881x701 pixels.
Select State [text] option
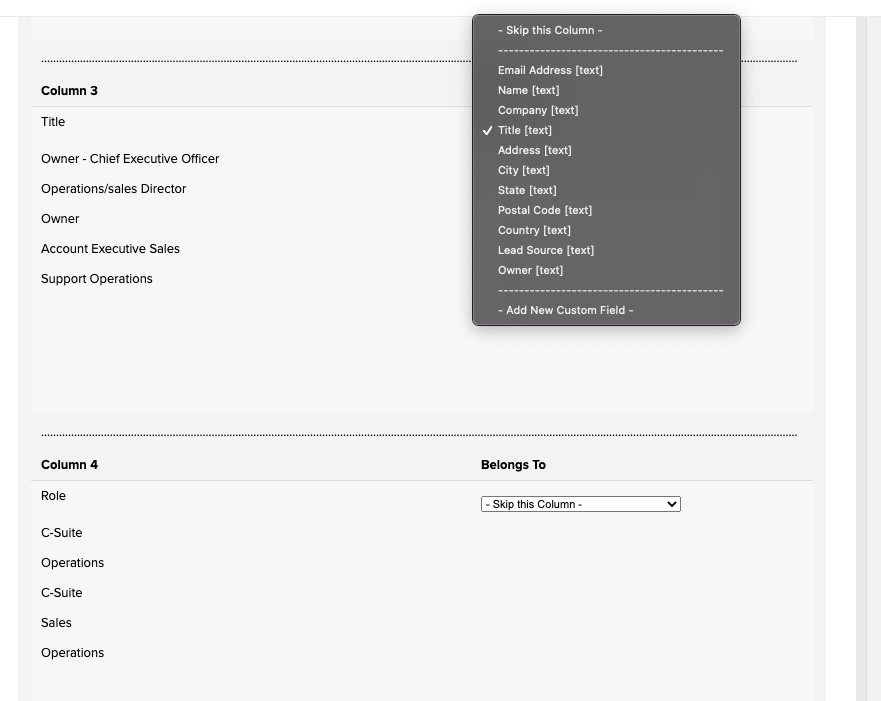pos(606,190)
